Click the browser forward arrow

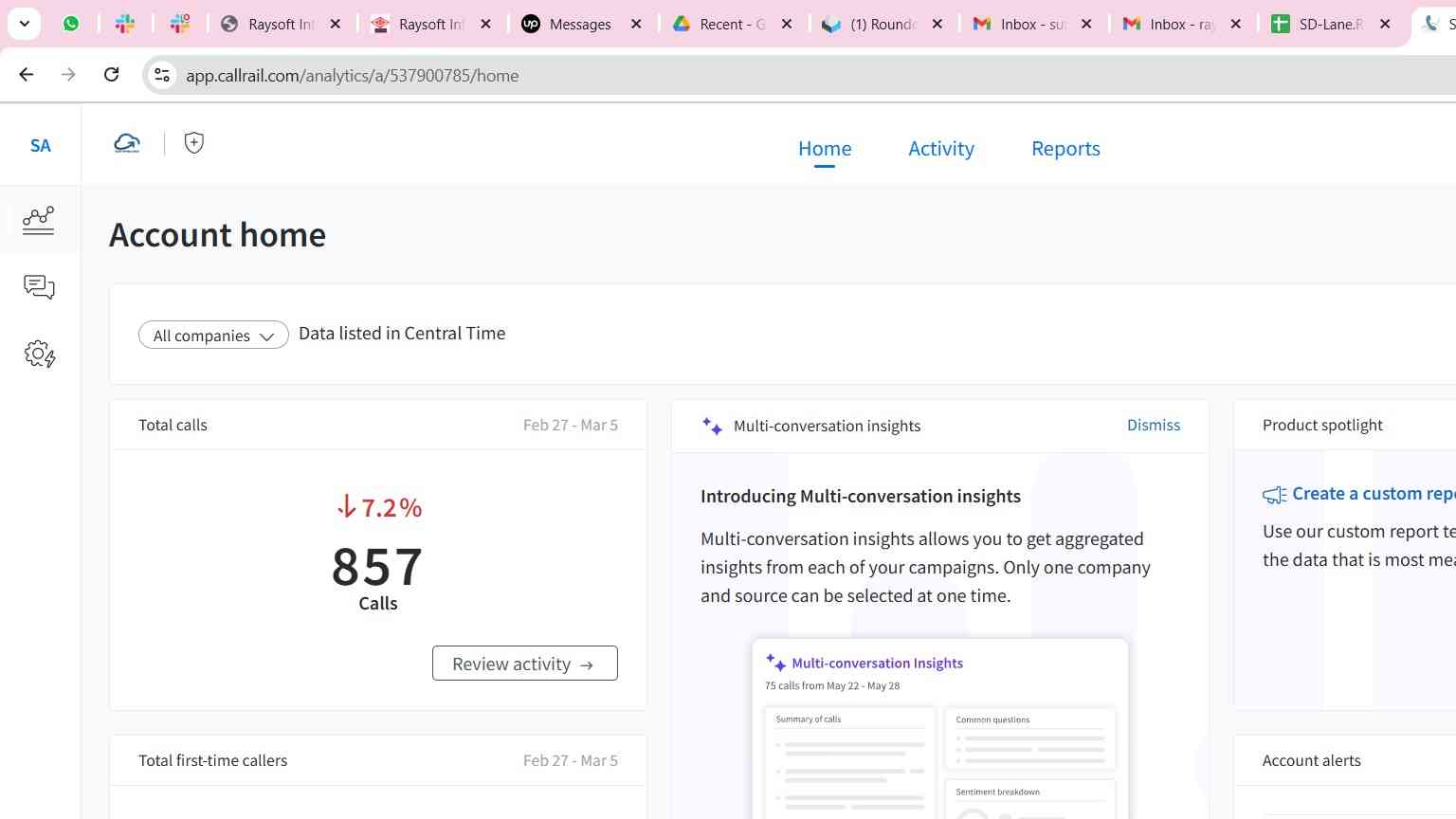click(x=68, y=74)
